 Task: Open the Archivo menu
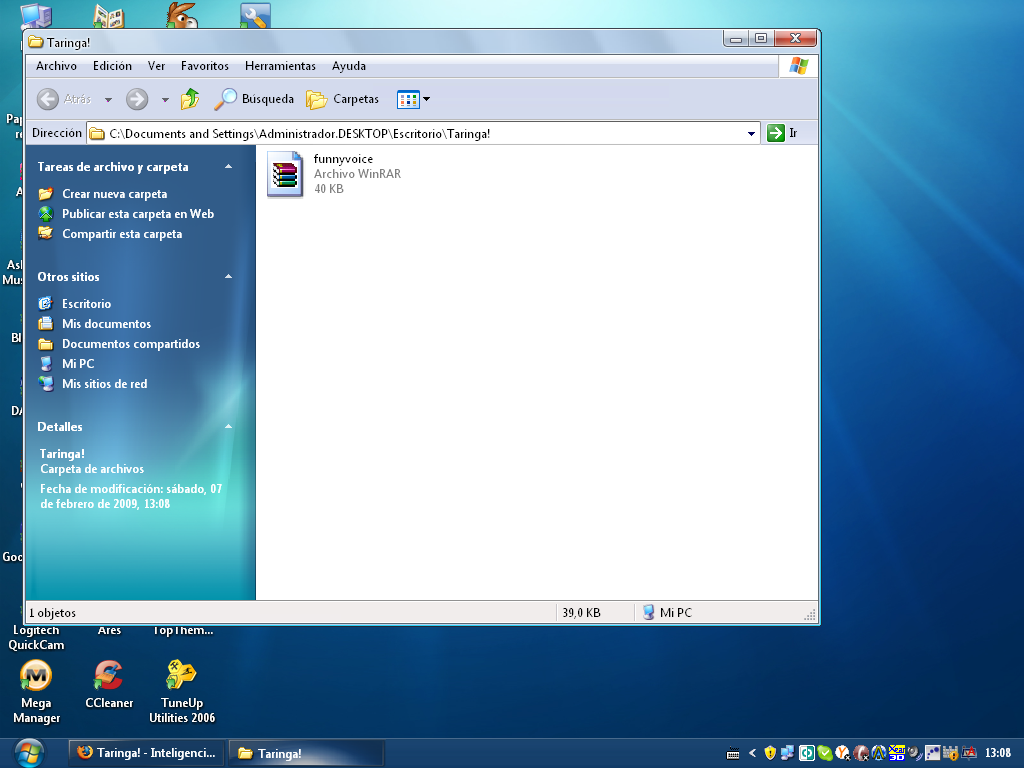(x=56, y=66)
